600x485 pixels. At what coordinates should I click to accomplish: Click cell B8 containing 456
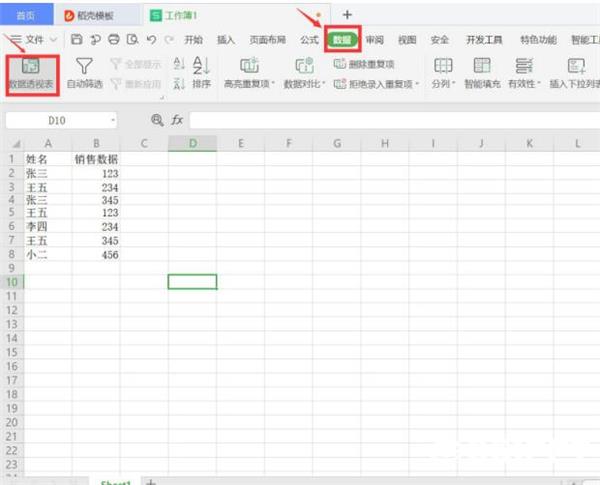pos(96,255)
